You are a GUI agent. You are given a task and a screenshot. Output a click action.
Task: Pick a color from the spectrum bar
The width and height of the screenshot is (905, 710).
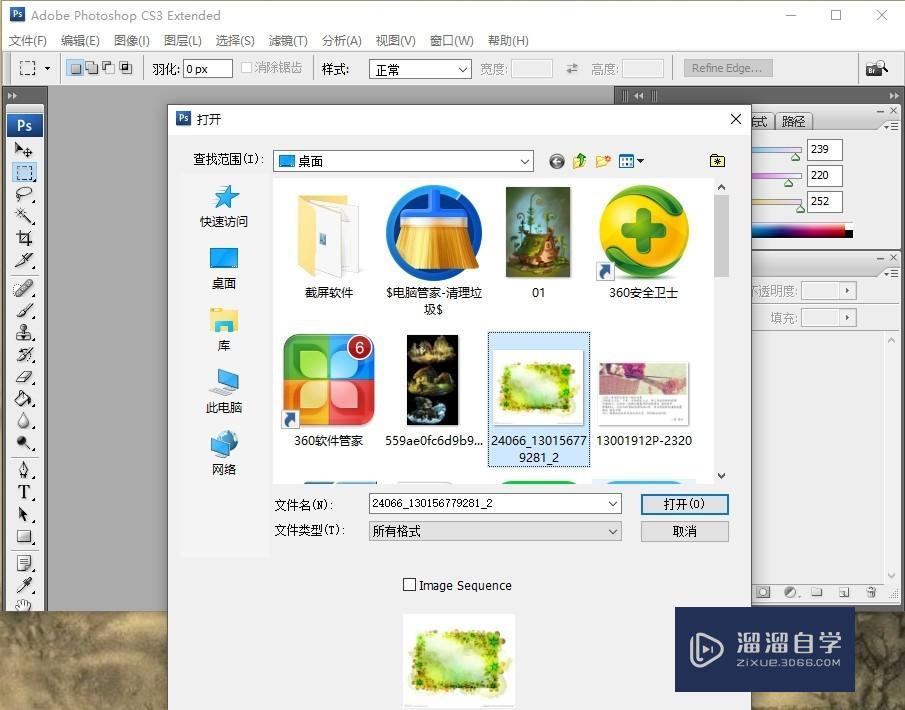(x=800, y=231)
